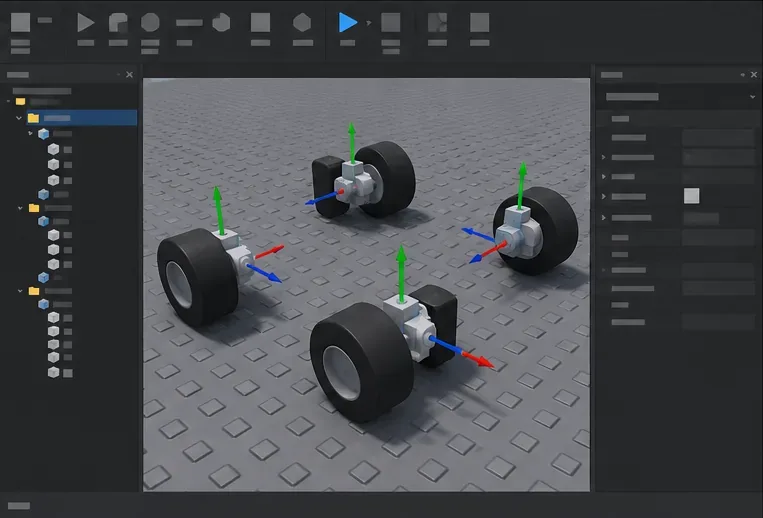Image resolution: width=763 pixels, height=518 pixels.
Task: Select the gray hexagon toolbar icon
Action: [x=302, y=22]
